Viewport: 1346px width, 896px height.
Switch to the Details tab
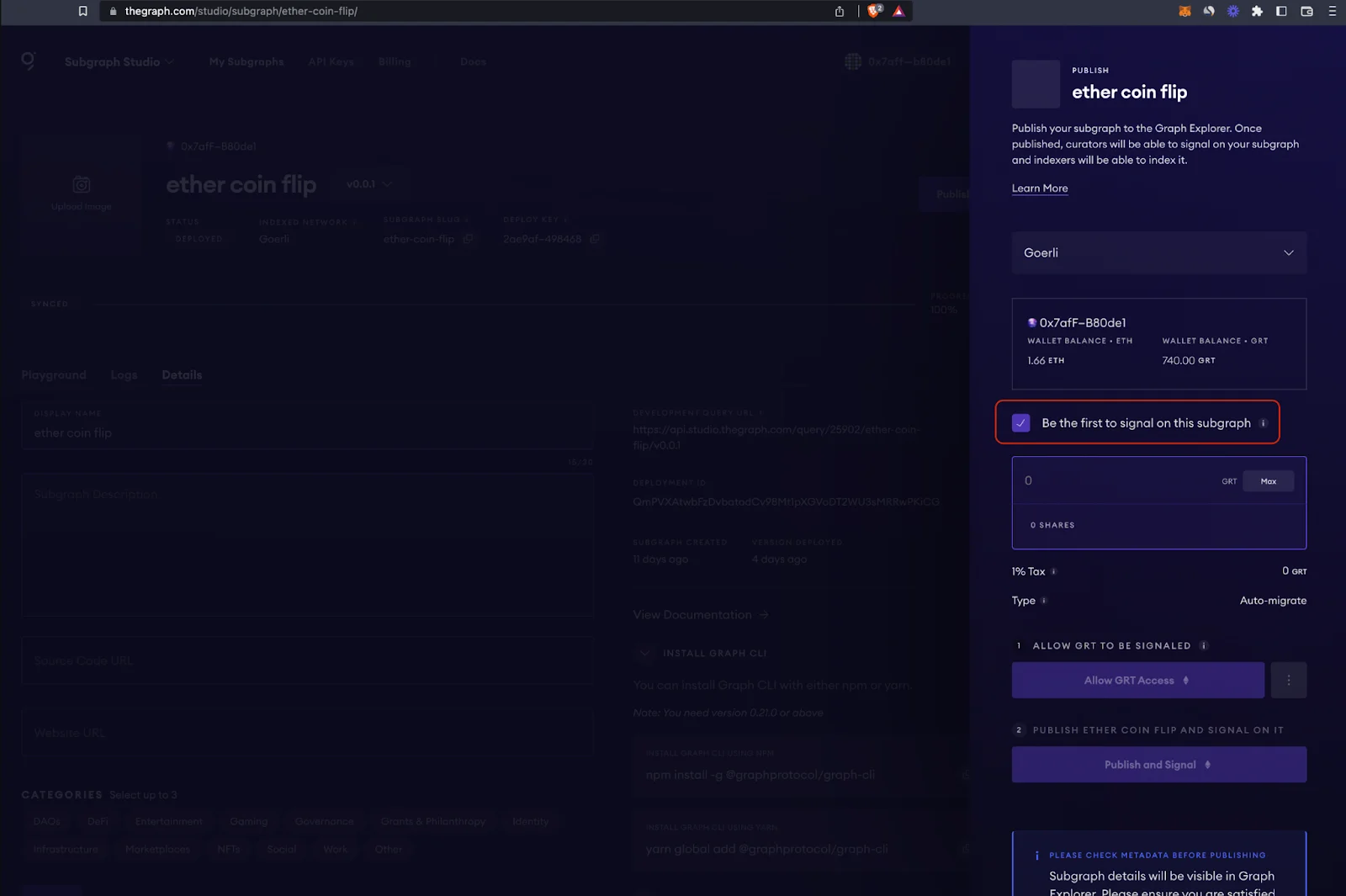pyautogui.click(x=182, y=374)
